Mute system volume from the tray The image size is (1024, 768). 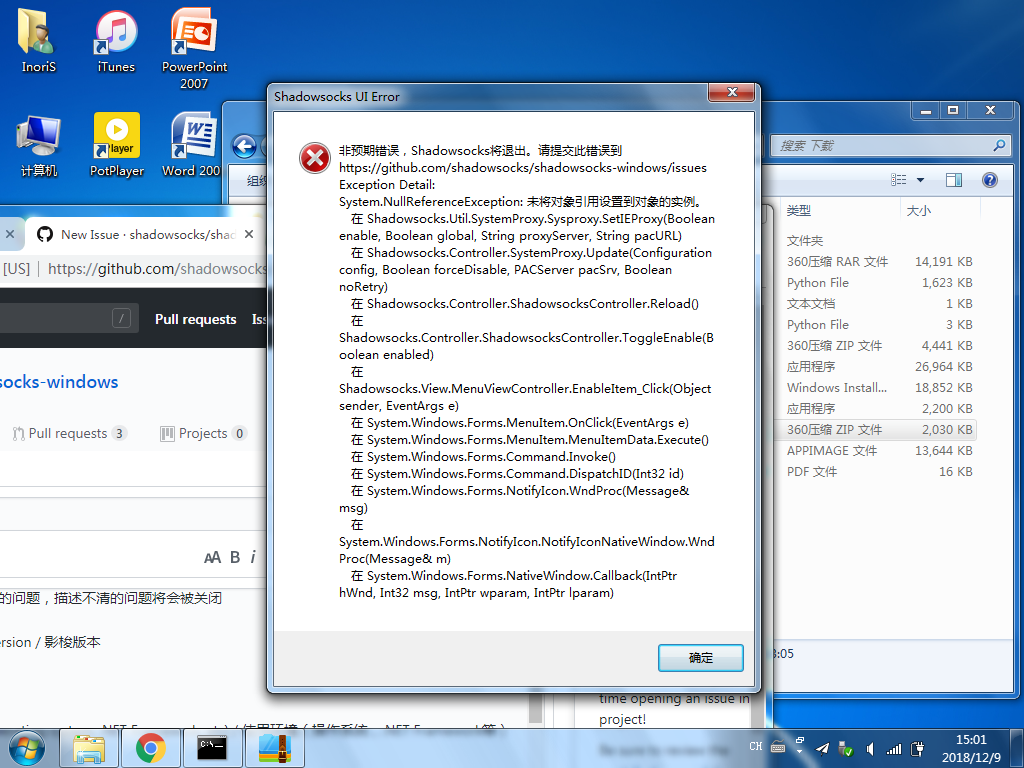click(869, 747)
